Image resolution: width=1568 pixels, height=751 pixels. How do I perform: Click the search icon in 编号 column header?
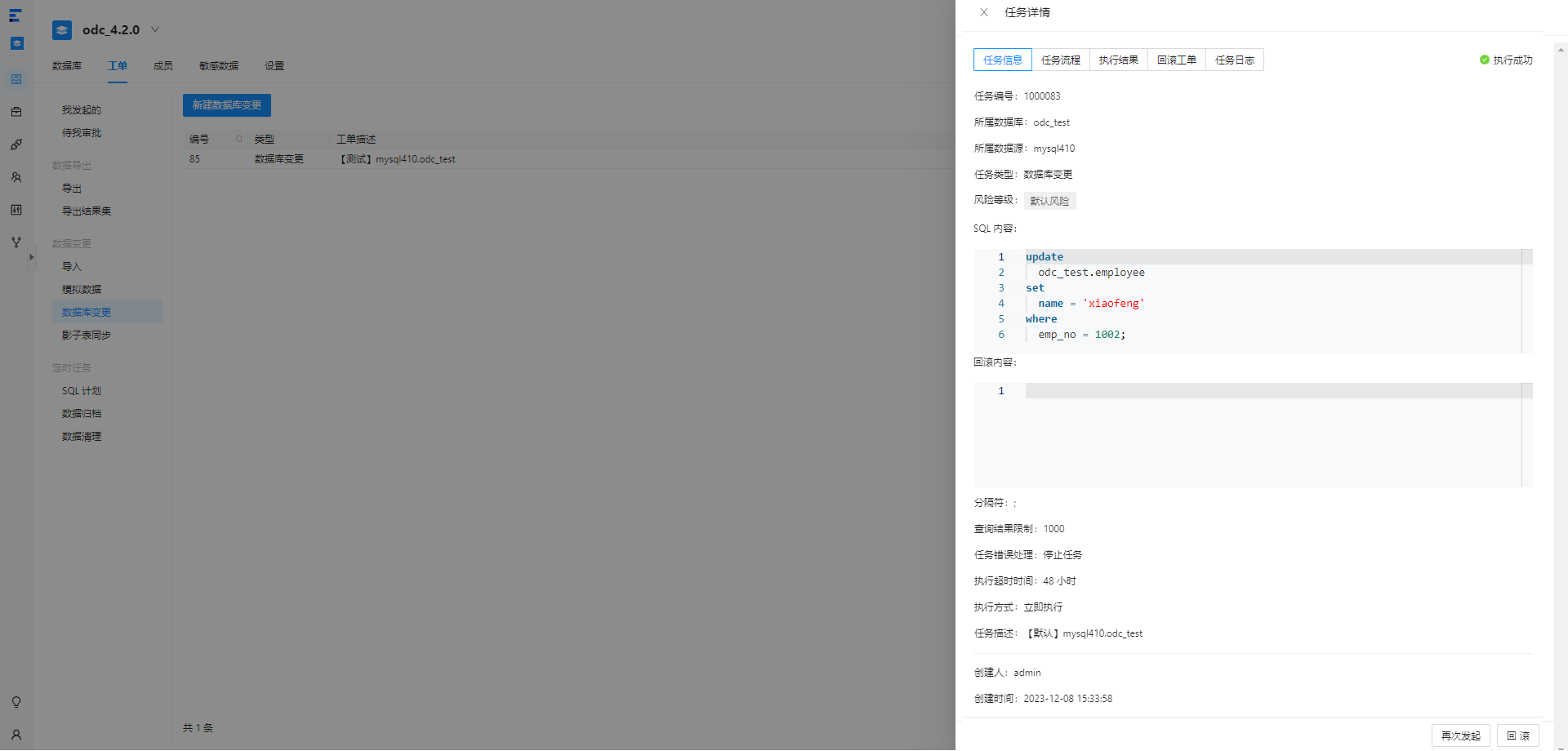click(239, 139)
